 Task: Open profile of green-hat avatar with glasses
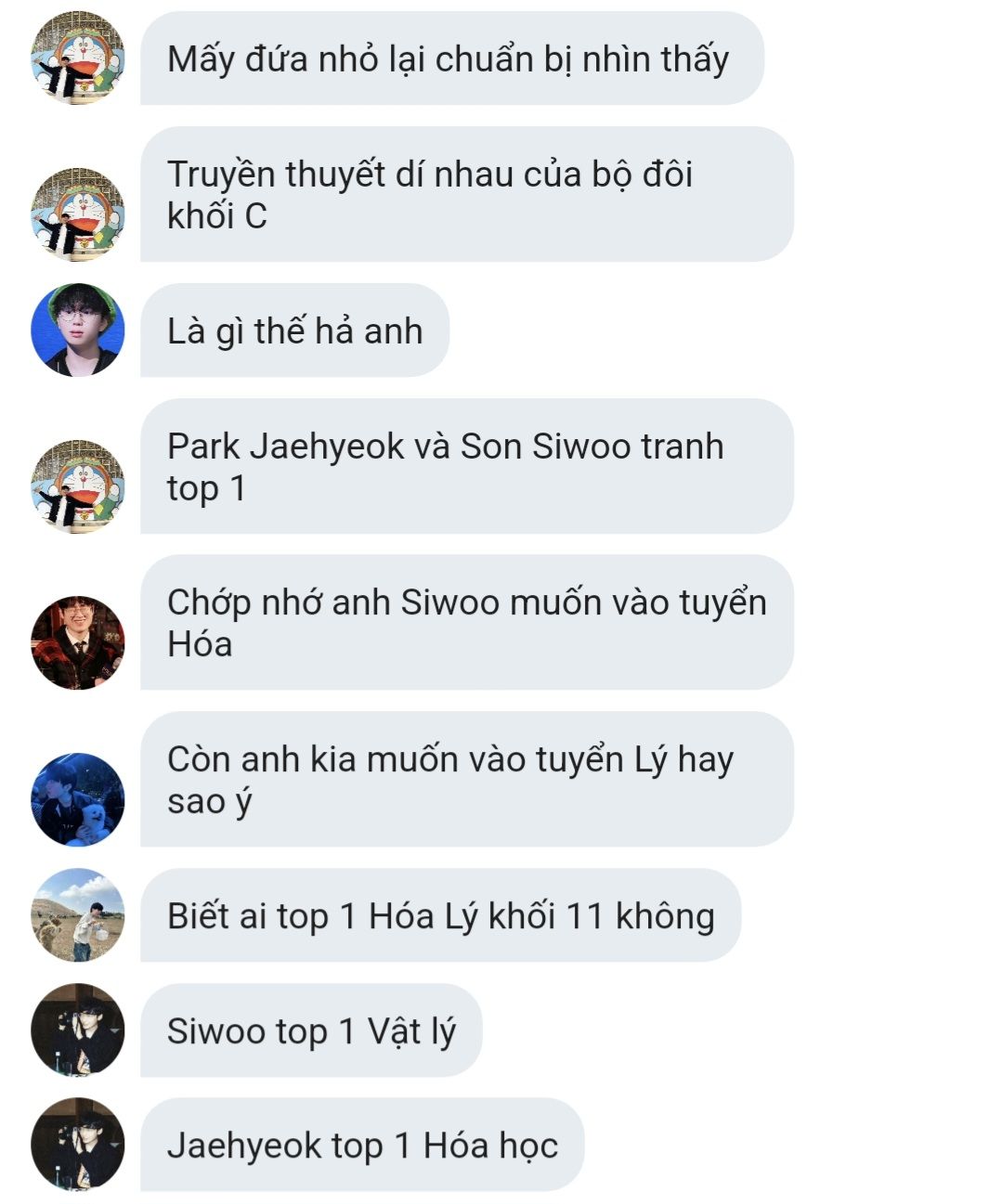[77, 330]
